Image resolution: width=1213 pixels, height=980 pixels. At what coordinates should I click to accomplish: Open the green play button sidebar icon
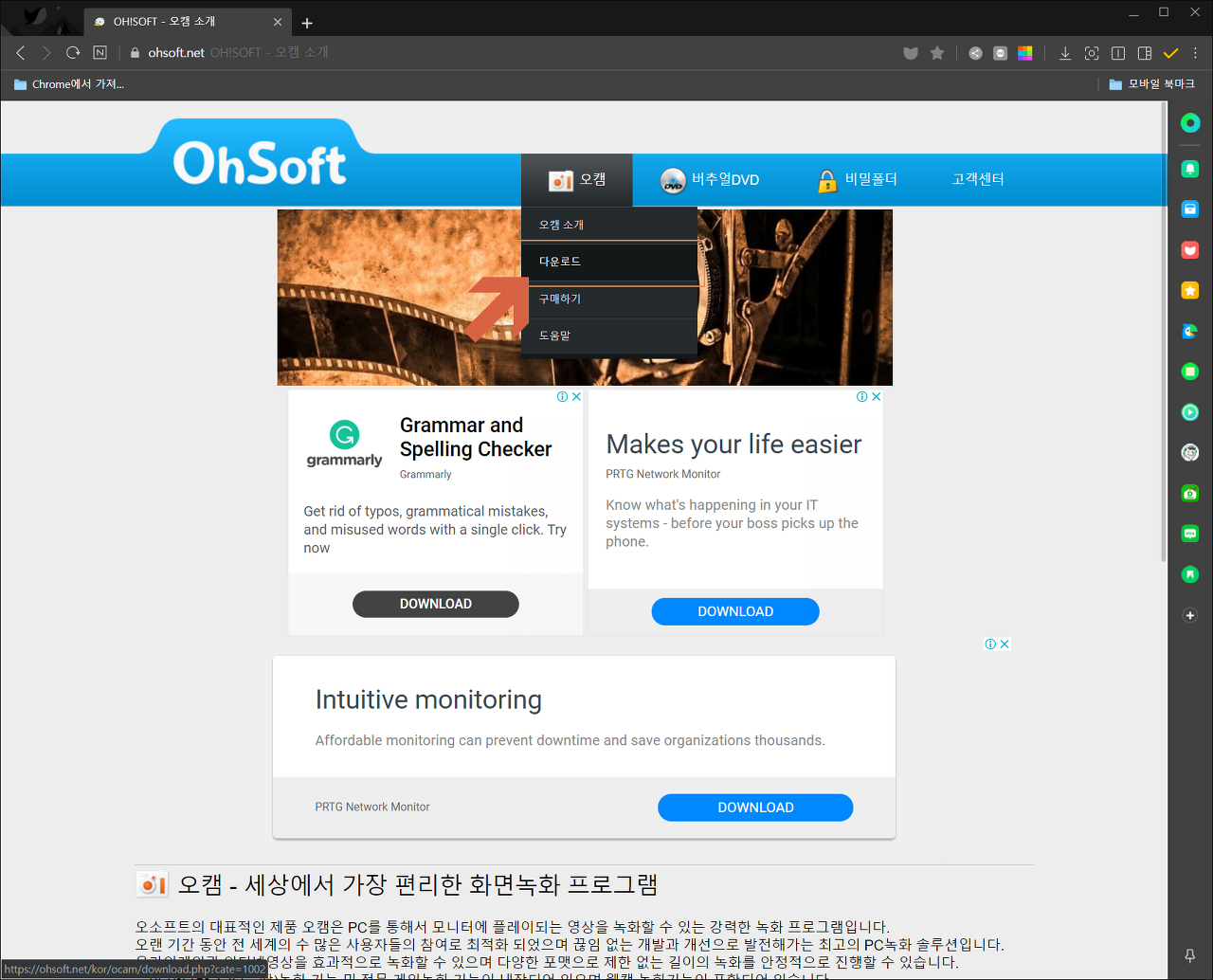click(1190, 412)
